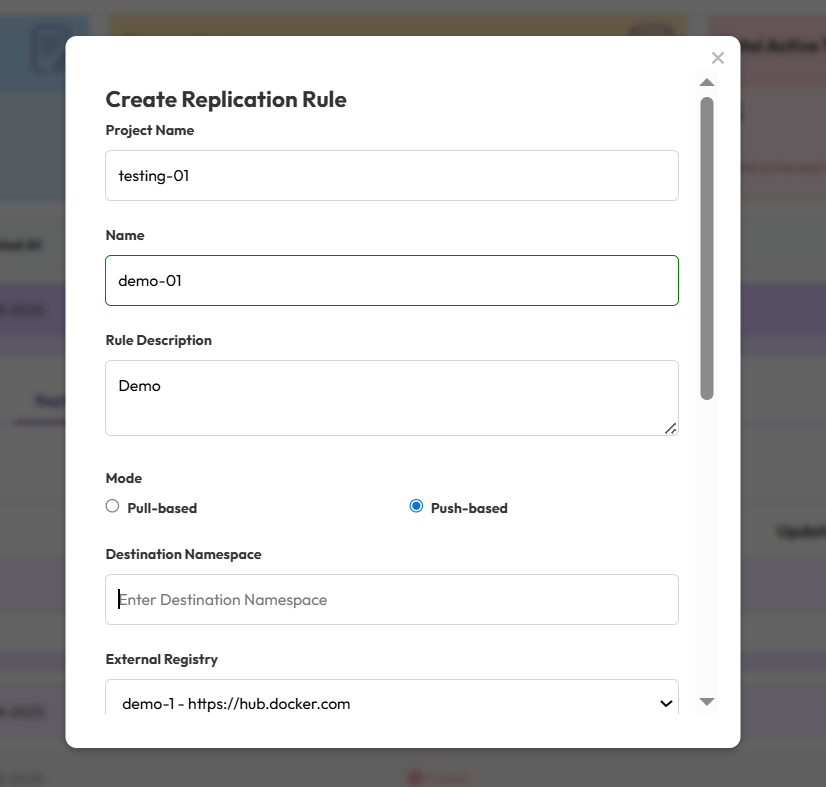Click the scrollbar down arrow
Image resolution: width=826 pixels, height=787 pixels.
707,702
